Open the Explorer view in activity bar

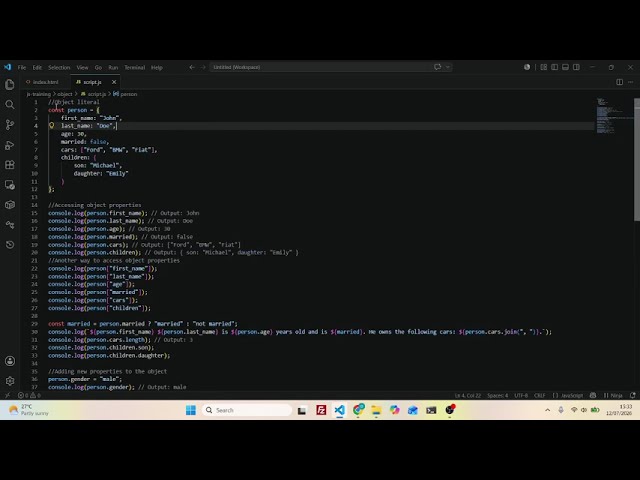click(10, 84)
